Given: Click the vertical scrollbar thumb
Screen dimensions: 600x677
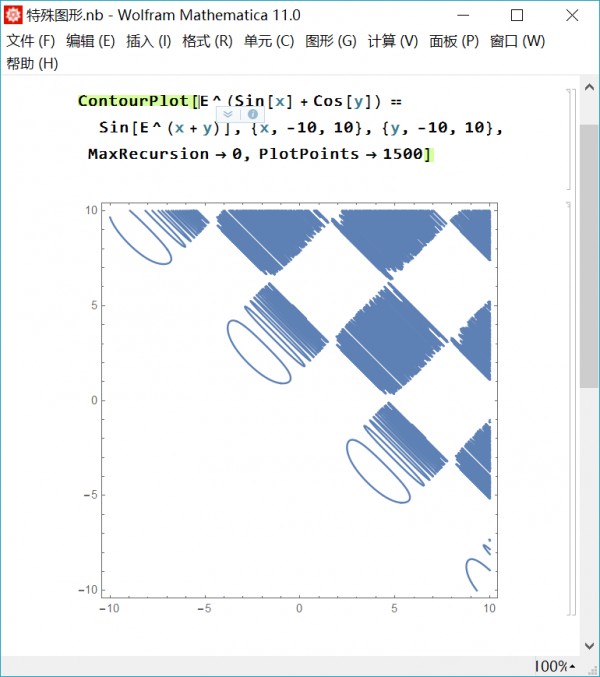Looking at the screenshot, I should 589,256.
